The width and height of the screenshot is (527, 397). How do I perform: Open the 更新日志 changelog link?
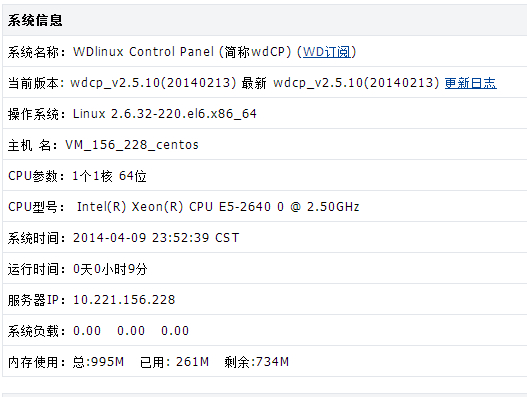pyautogui.click(x=471, y=83)
